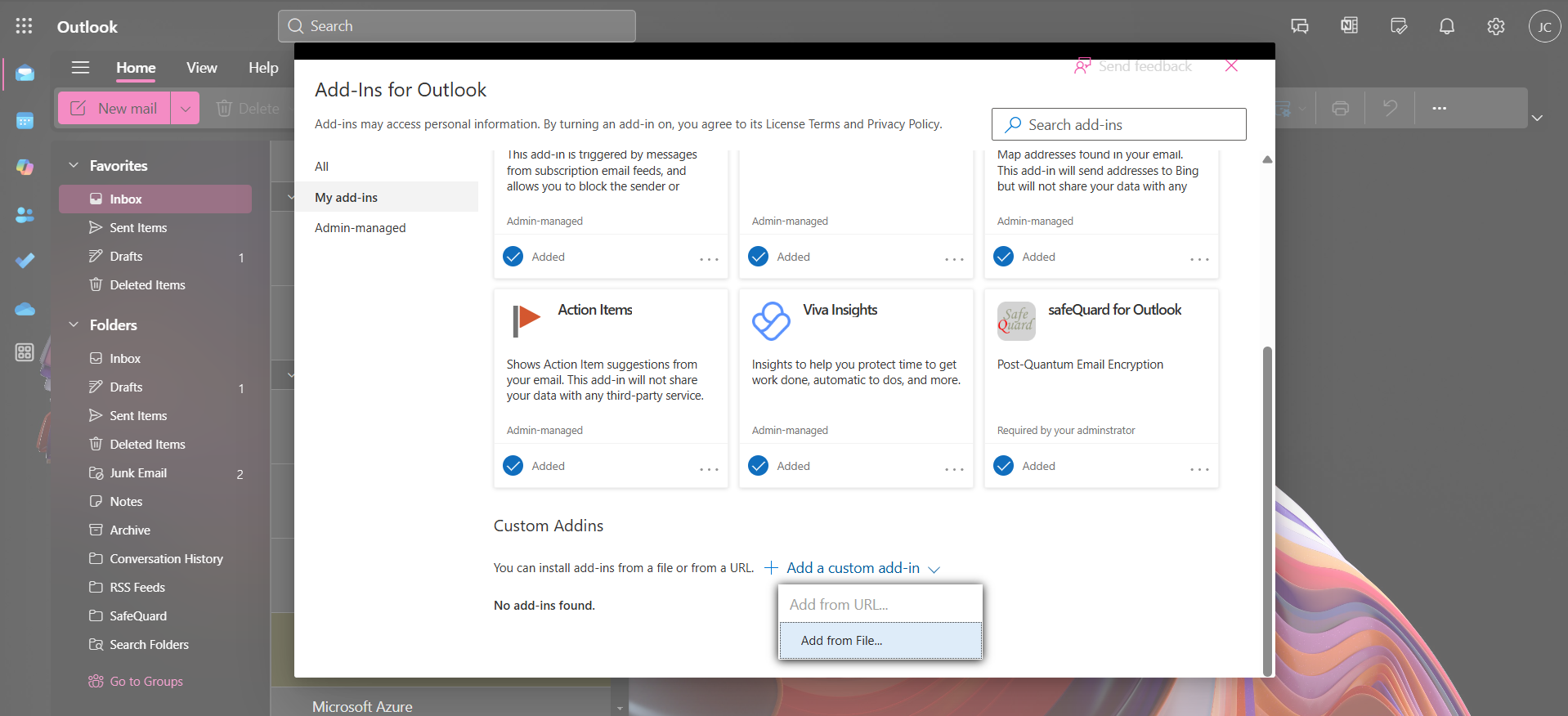
Task: Open the app launcher waffle icon
Action: click(x=25, y=26)
